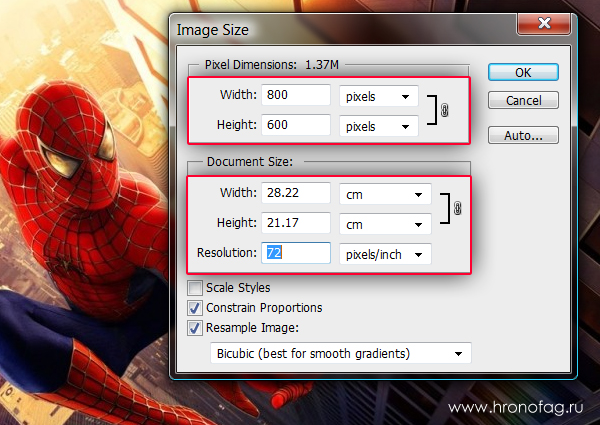Click the pixel Width field showing 800
The width and height of the screenshot is (600, 425).
(x=295, y=96)
